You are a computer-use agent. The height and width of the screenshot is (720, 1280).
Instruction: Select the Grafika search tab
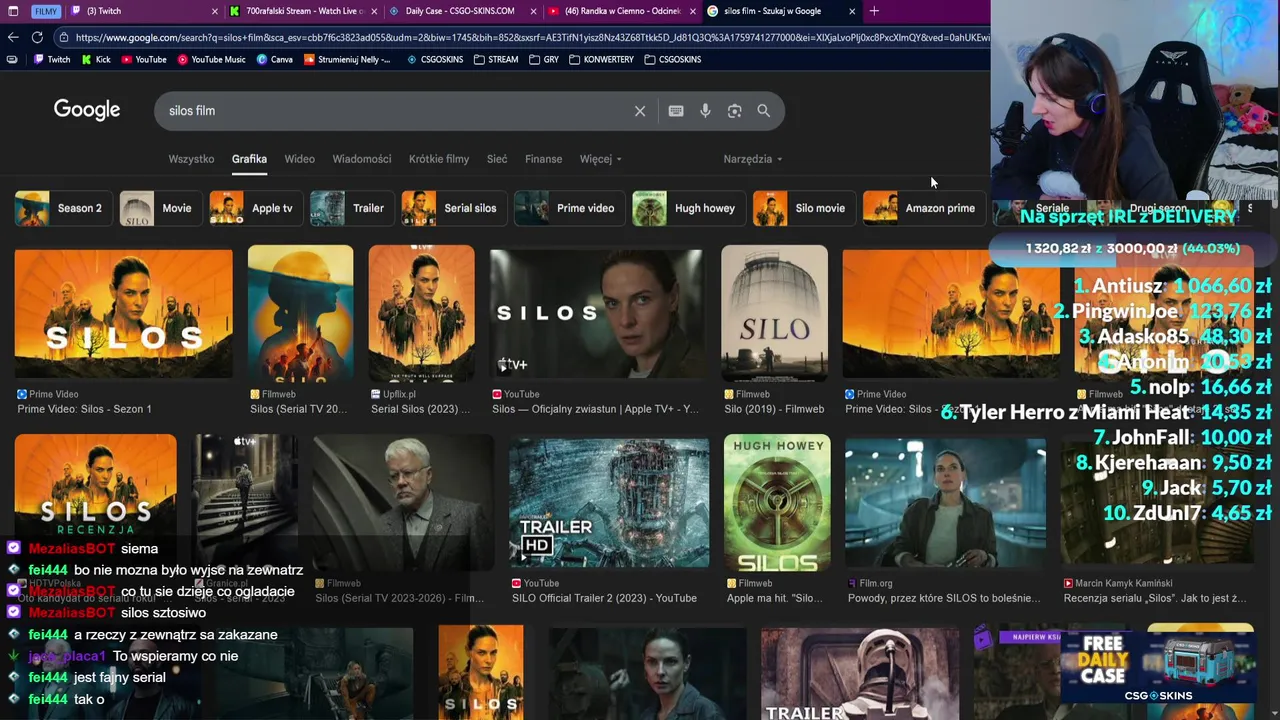click(249, 159)
